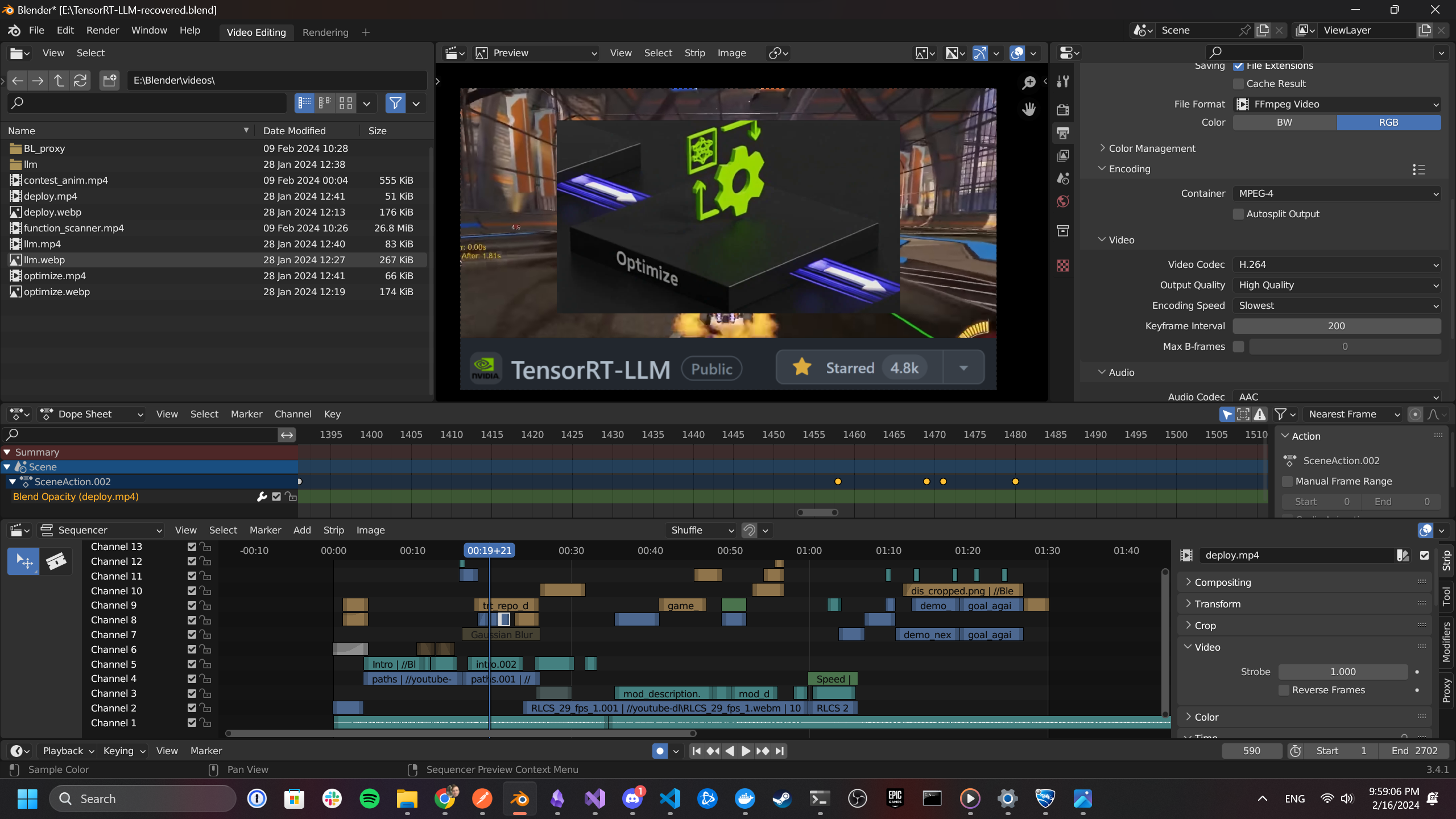This screenshot has width=1456, height=819.
Task: Enable Manual Frame Range checkbox
Action: click(1288, 481)
